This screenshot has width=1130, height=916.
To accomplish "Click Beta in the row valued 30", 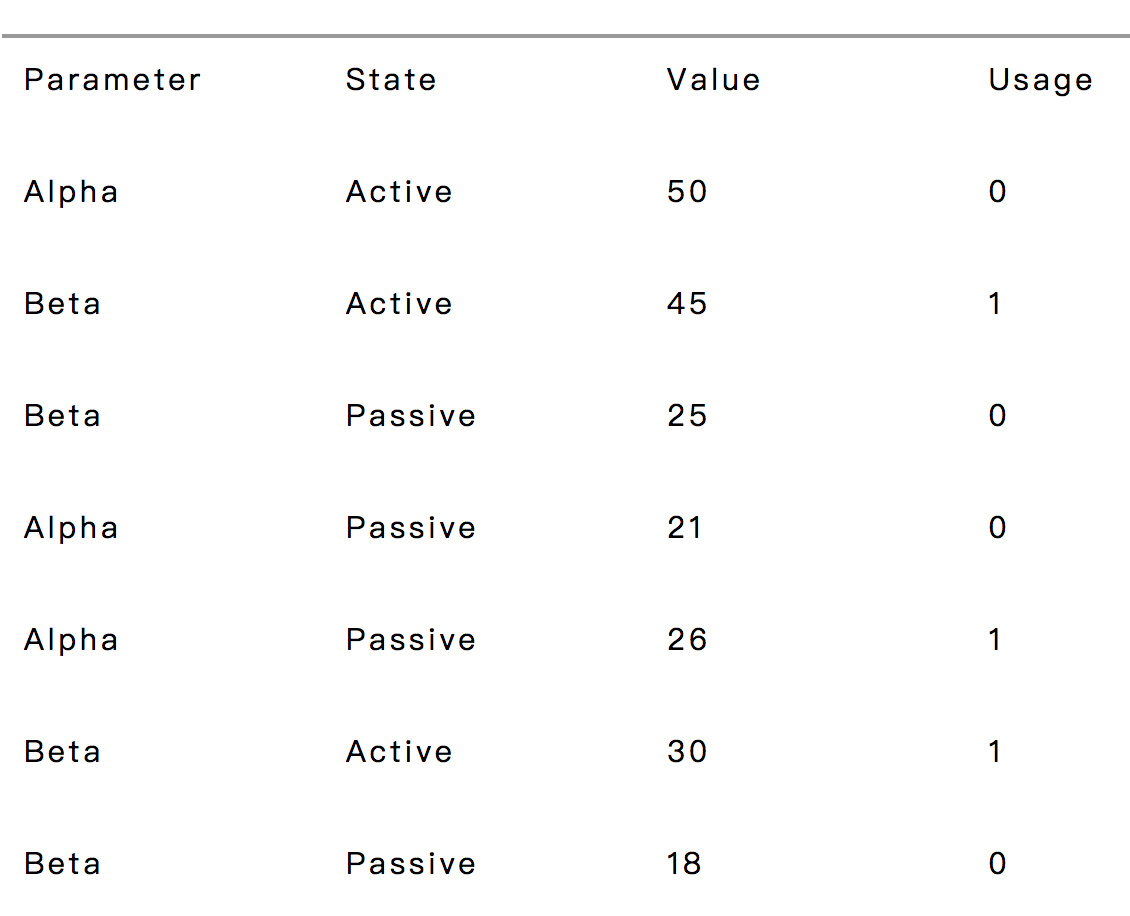I will click(x=62, y=752).
